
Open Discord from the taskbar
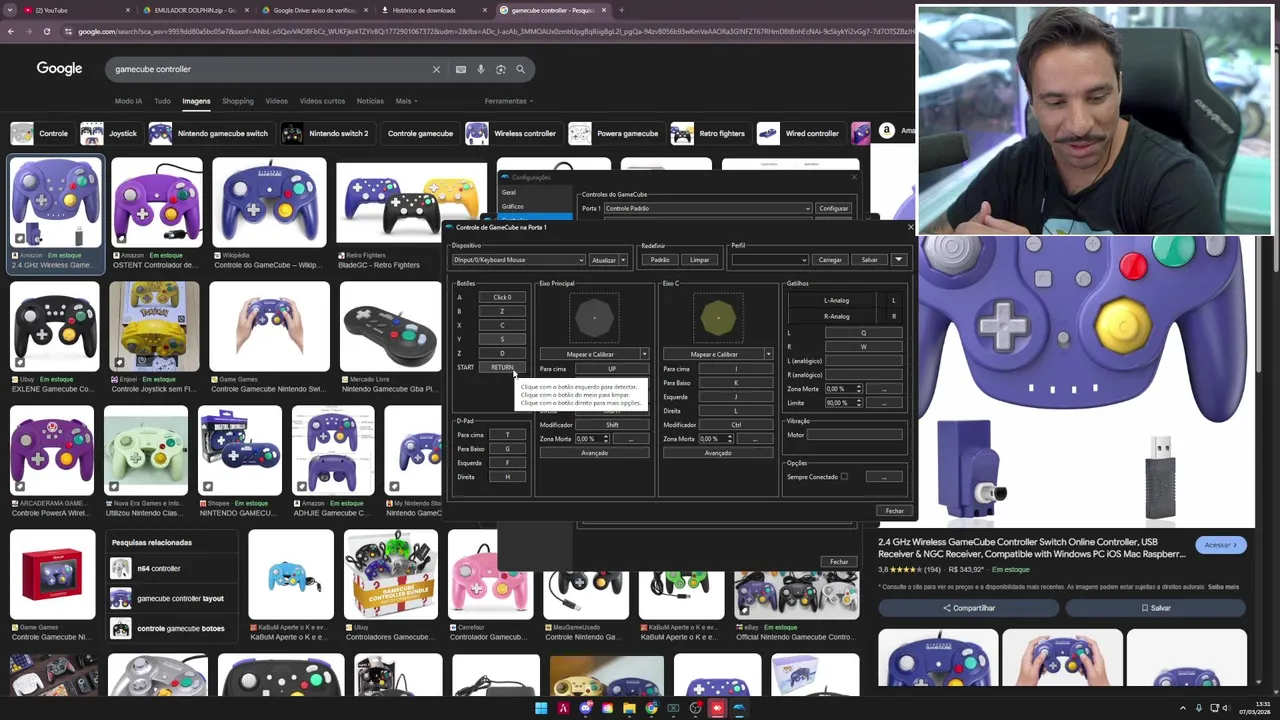click(585, 708)
